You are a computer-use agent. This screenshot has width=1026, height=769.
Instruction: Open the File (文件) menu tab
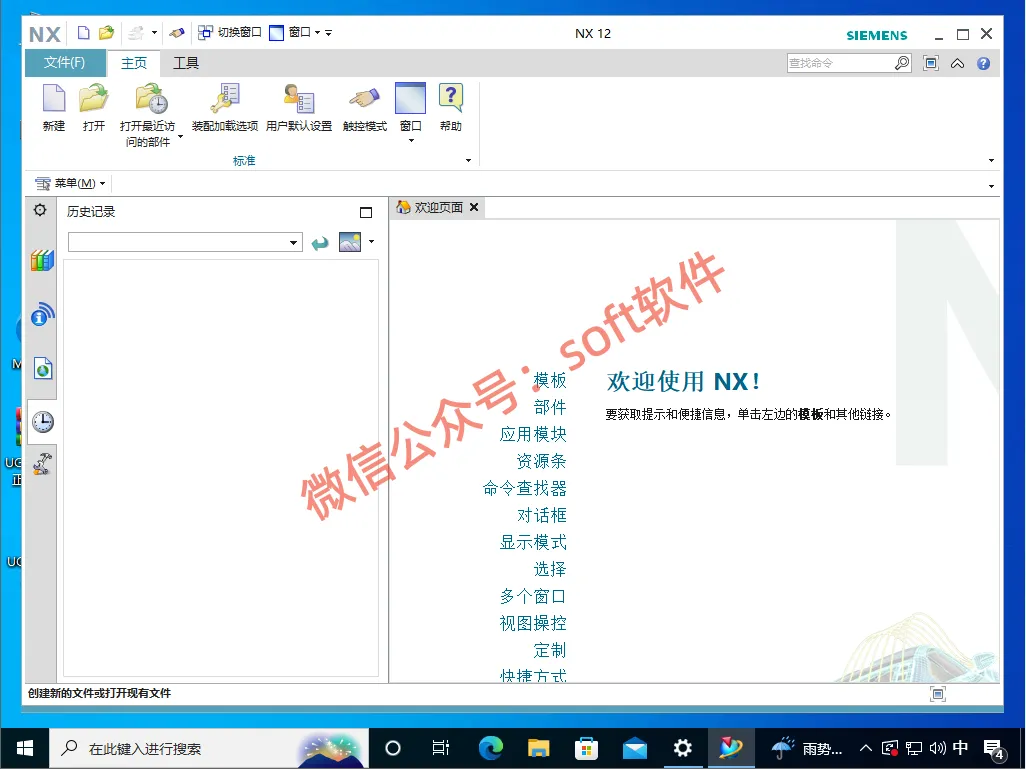click(64, 63)
